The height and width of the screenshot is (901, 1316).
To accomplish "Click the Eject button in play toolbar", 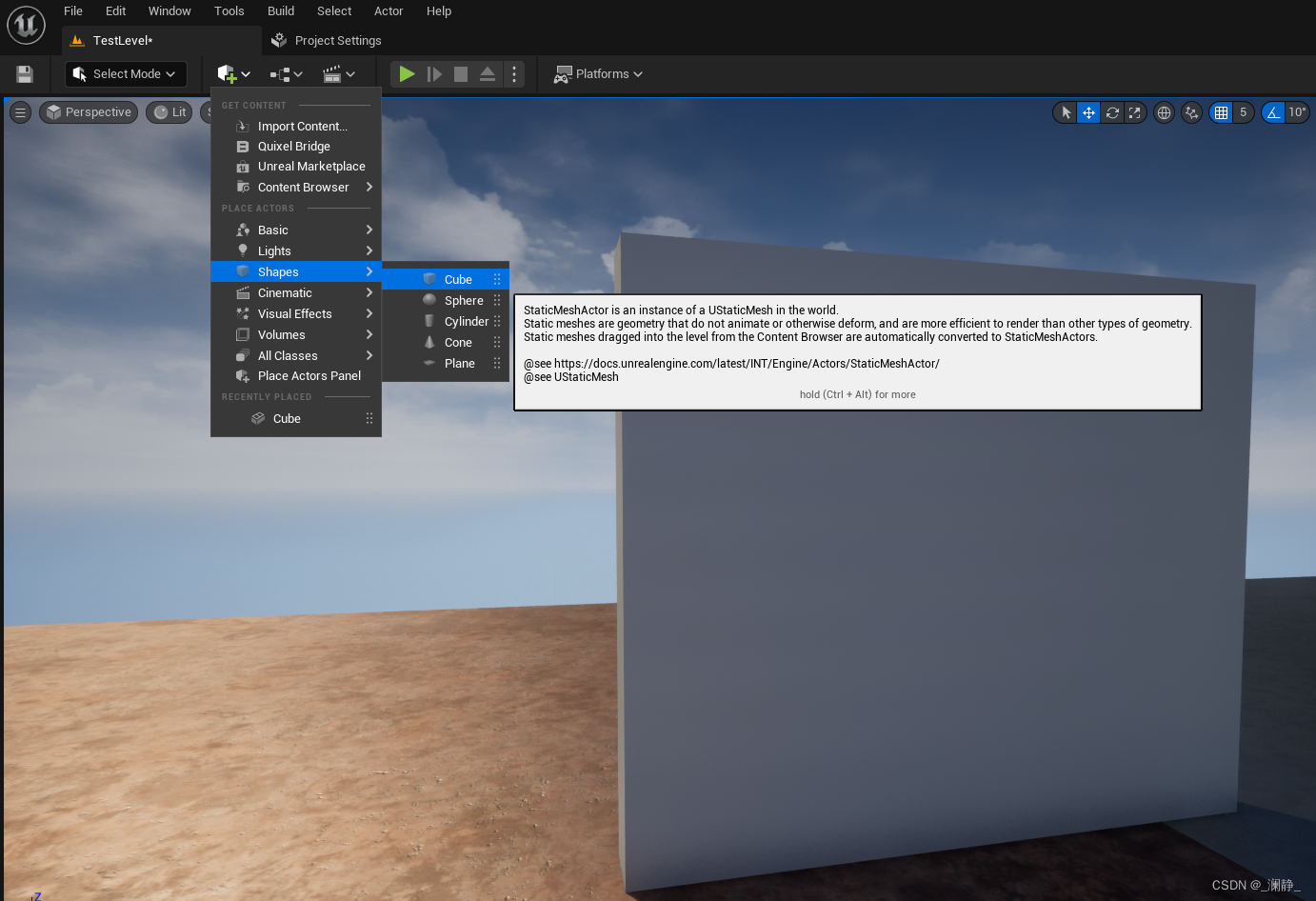I will click(x=488, y=74).
